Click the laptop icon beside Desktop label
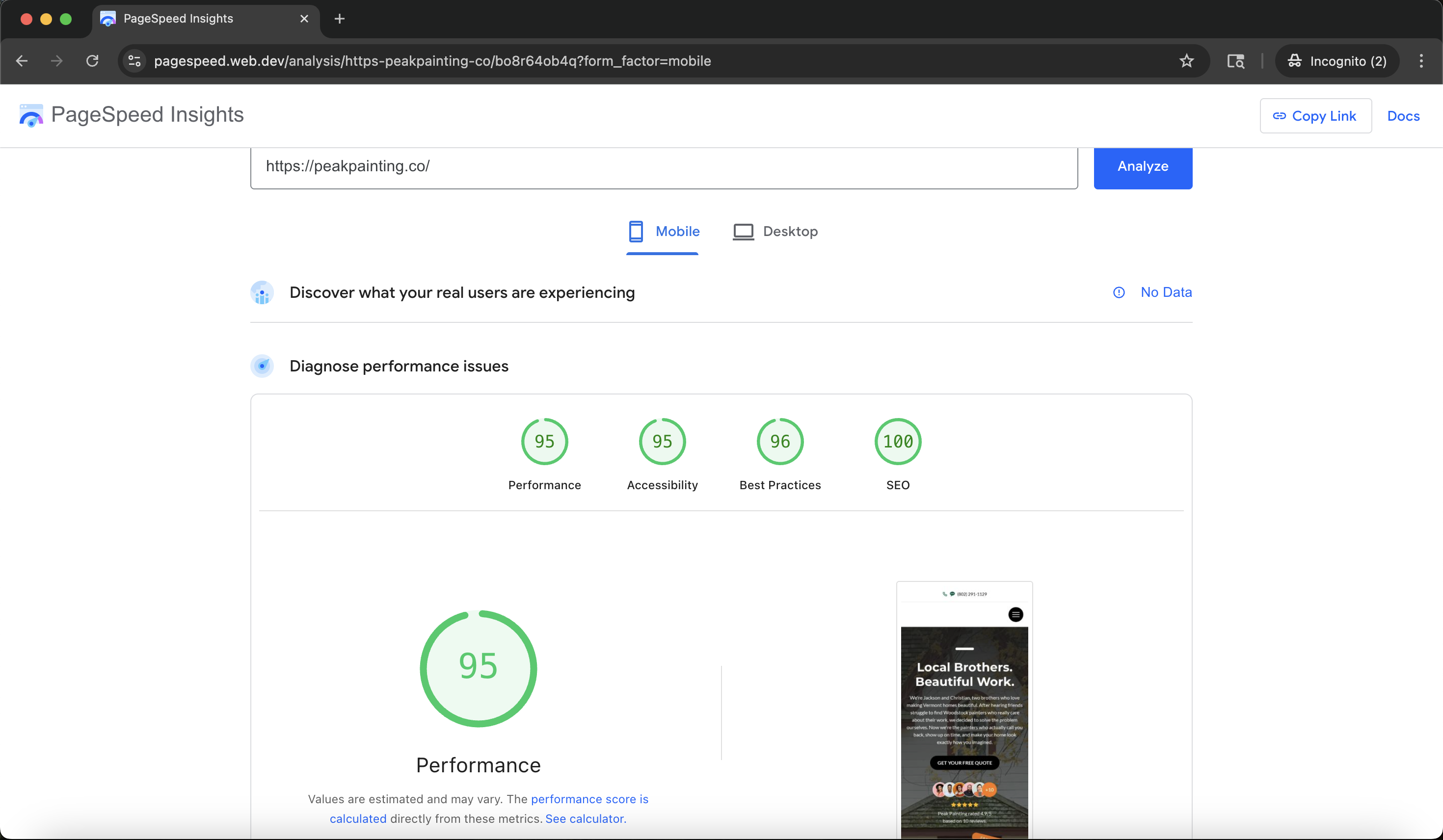The height and width of the screenshot is (840, 1443). (x=743, y=231)
